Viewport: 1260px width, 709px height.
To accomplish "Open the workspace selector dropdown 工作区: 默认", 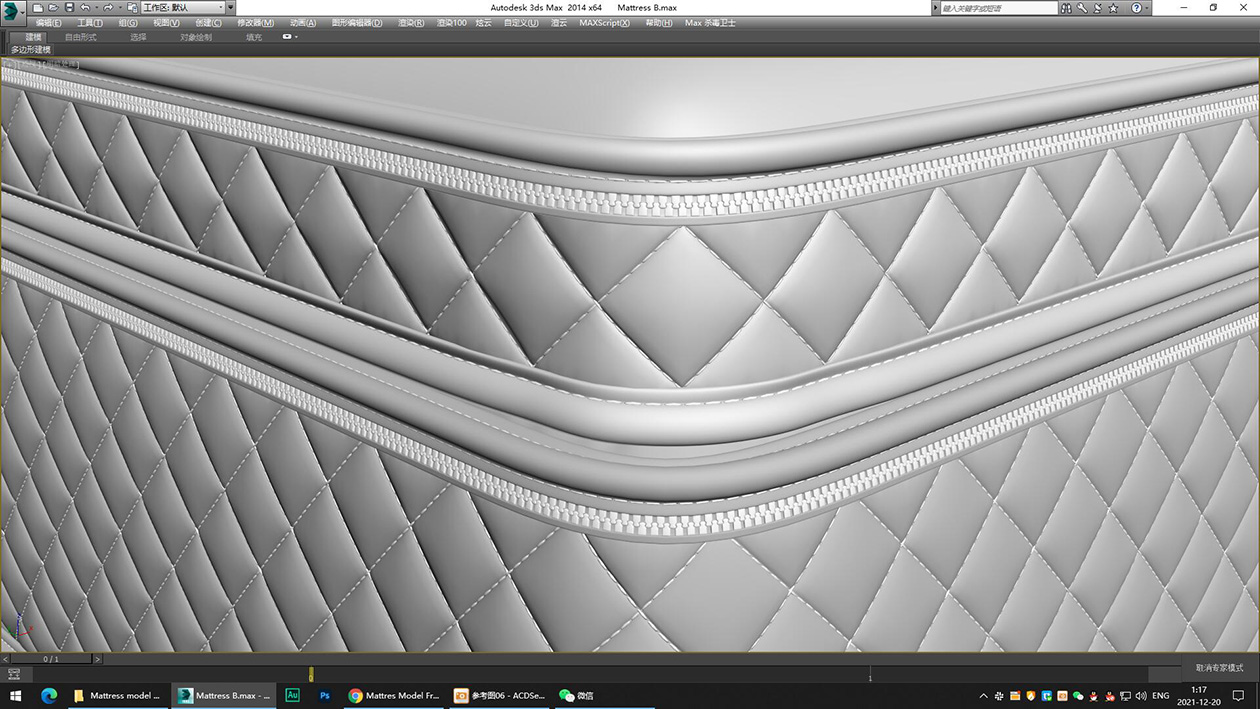I will pyautogui.click(x=183, y=8).
